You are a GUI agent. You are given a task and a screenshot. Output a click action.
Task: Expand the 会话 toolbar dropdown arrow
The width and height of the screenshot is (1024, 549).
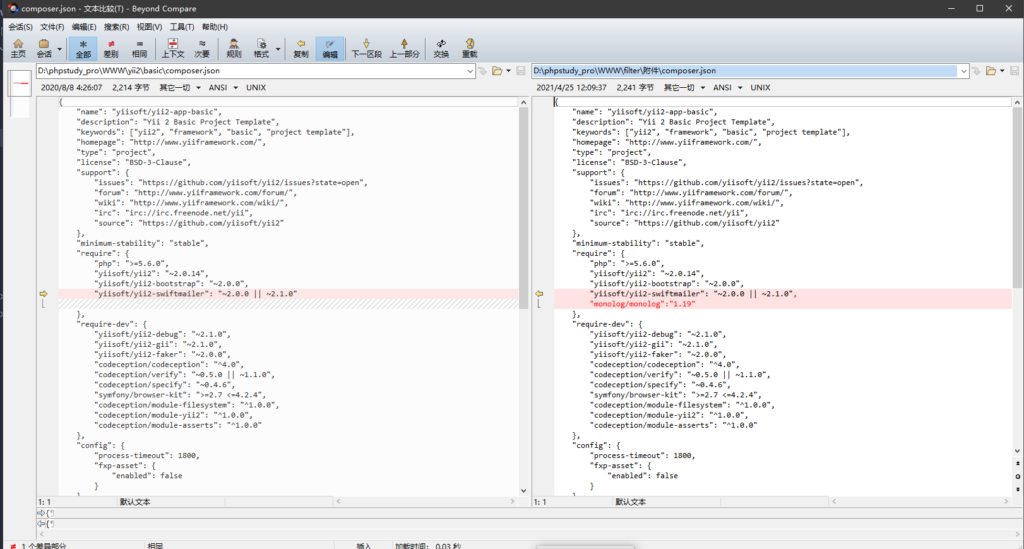tap(60, 48)
